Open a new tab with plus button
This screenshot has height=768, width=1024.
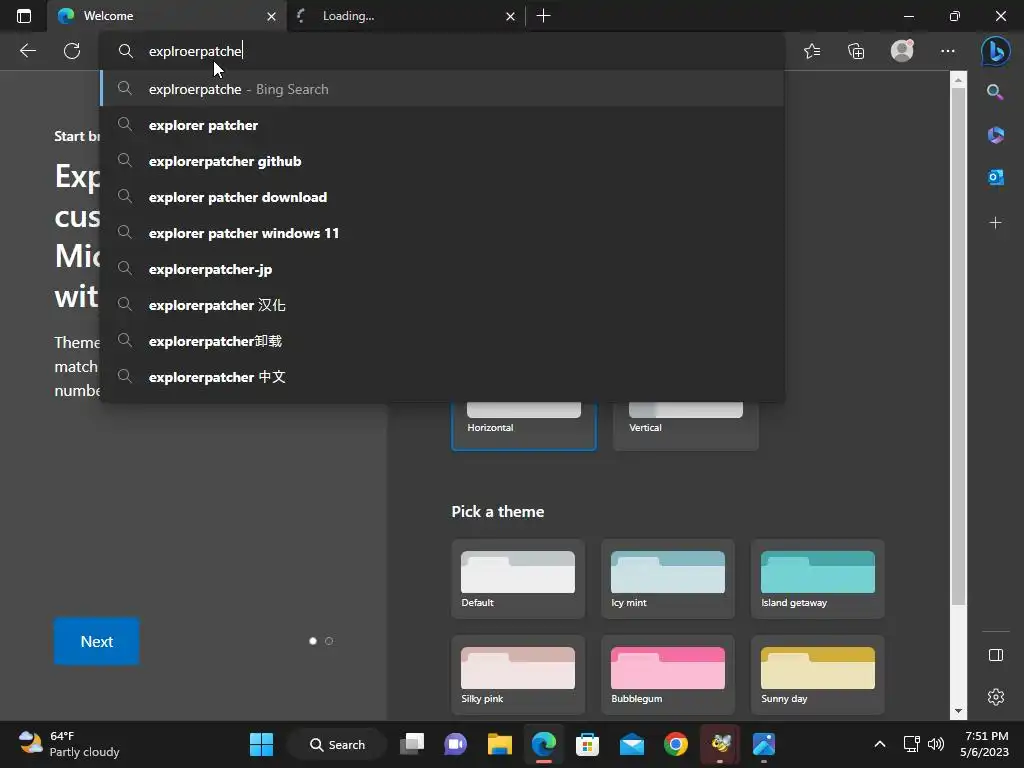[x=543, y=16]
